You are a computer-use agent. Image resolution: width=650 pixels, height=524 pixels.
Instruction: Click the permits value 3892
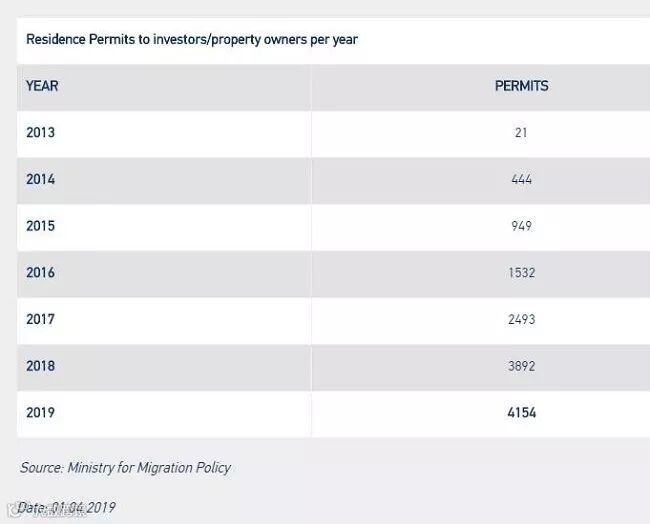tap(521, 366)
